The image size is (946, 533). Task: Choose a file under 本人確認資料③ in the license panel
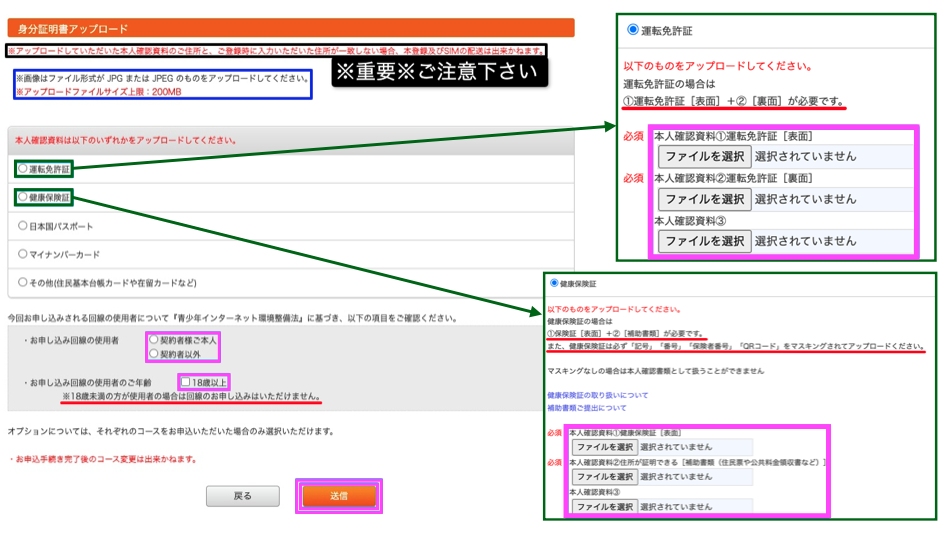click(705, 241)
